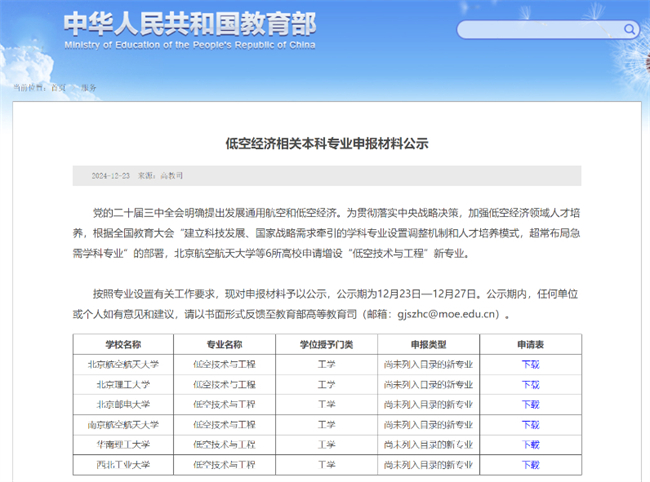Click the article title 低空经济相关本科专业申报材料公示
The image size is (650, 482).
click(326, 144)
